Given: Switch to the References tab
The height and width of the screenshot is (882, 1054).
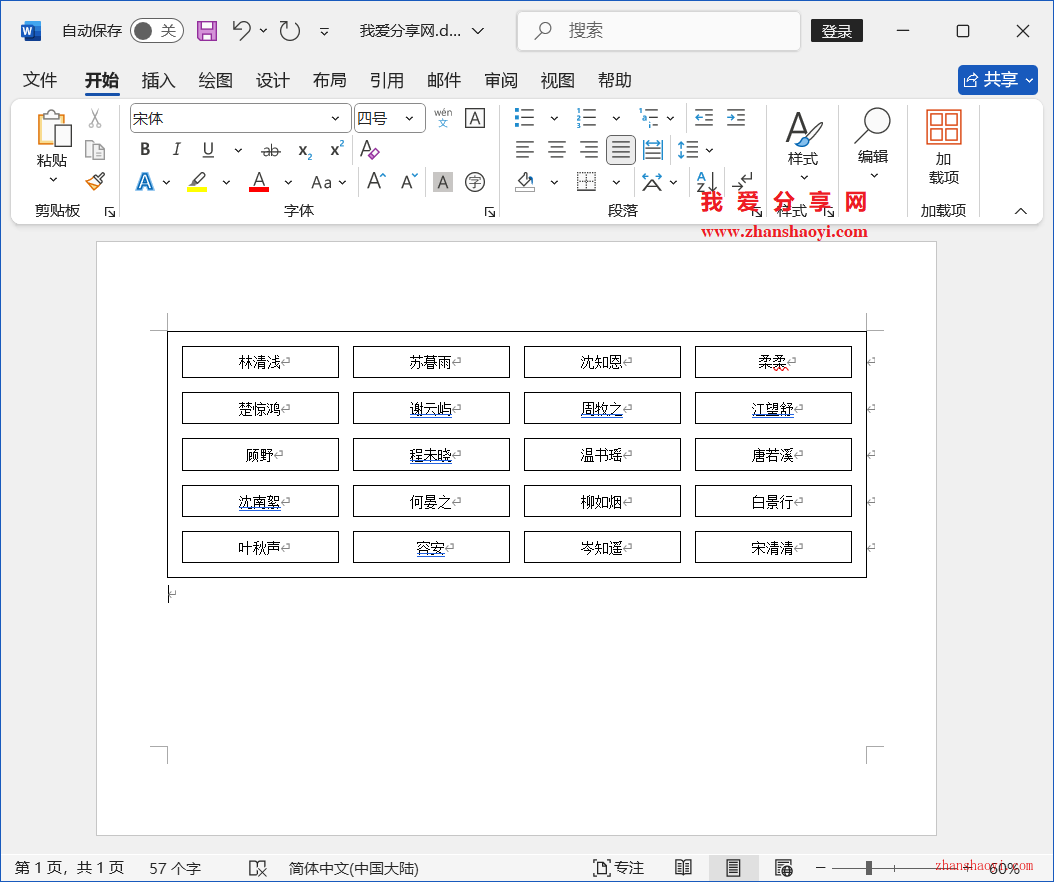Looking at the screenshot, I should coord(387,80).
